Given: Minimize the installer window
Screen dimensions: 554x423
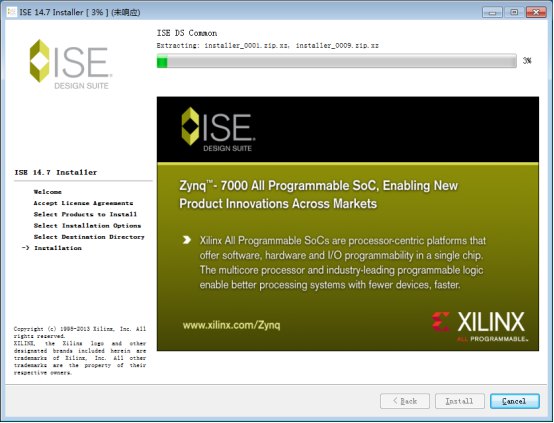Looking at the screenshot, I should coord(493,12).
